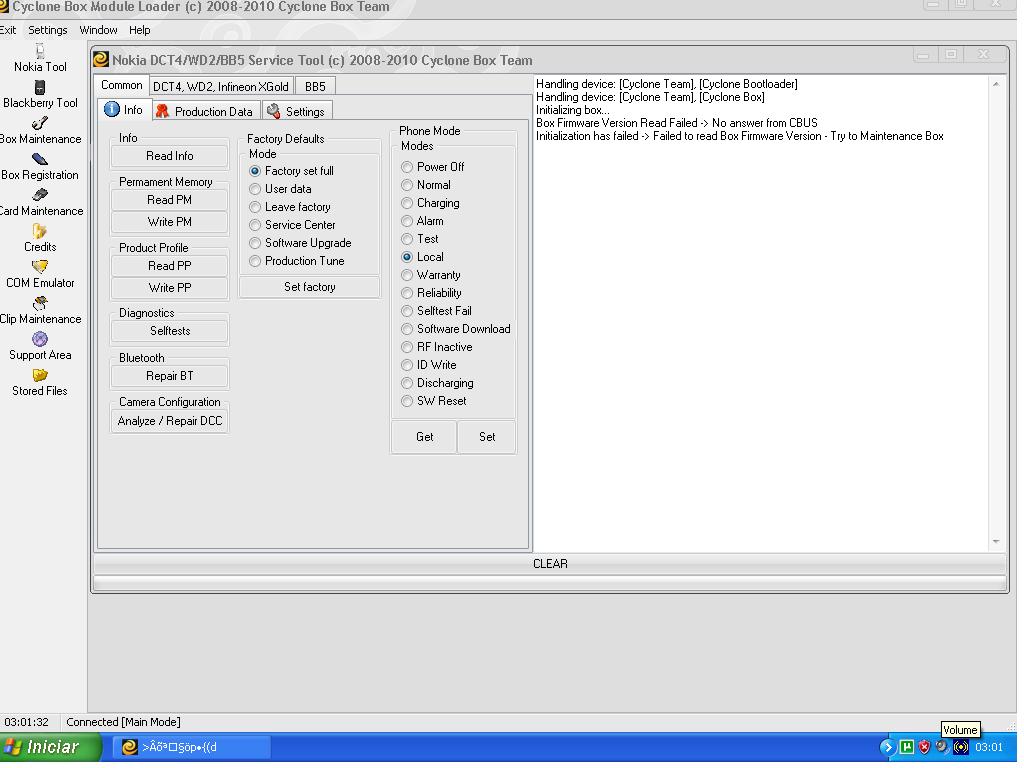Open the Iniciar start button

(x=50, y=747)
